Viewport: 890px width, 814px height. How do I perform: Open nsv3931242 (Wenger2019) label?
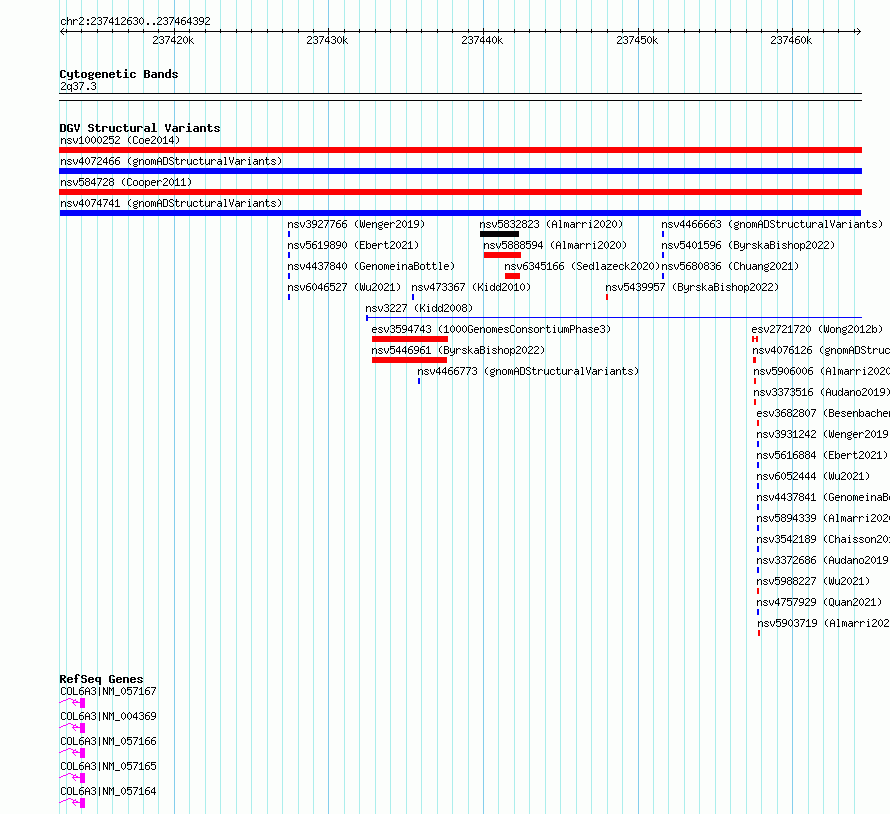823,434
